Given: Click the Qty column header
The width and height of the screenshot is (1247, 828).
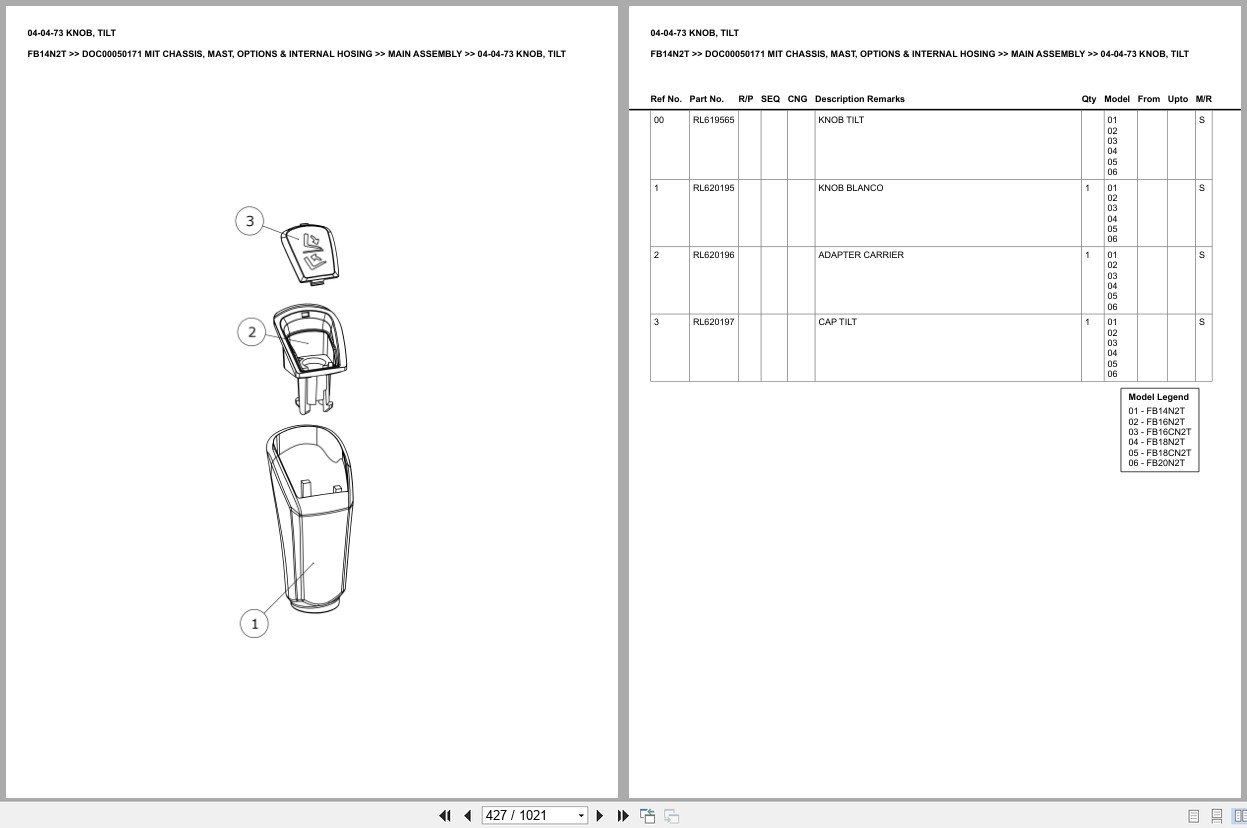Looking at the screenshot, I should pos(1089,99).
